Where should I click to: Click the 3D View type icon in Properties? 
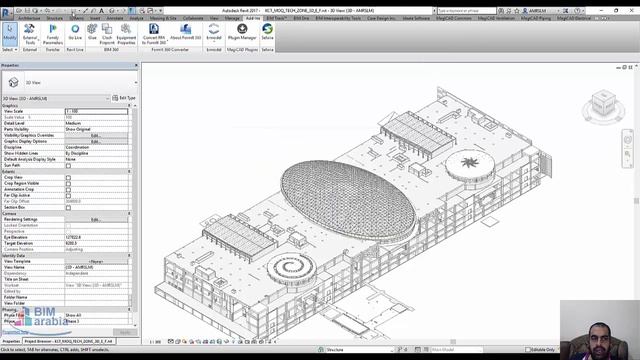[x=13, y=82]
